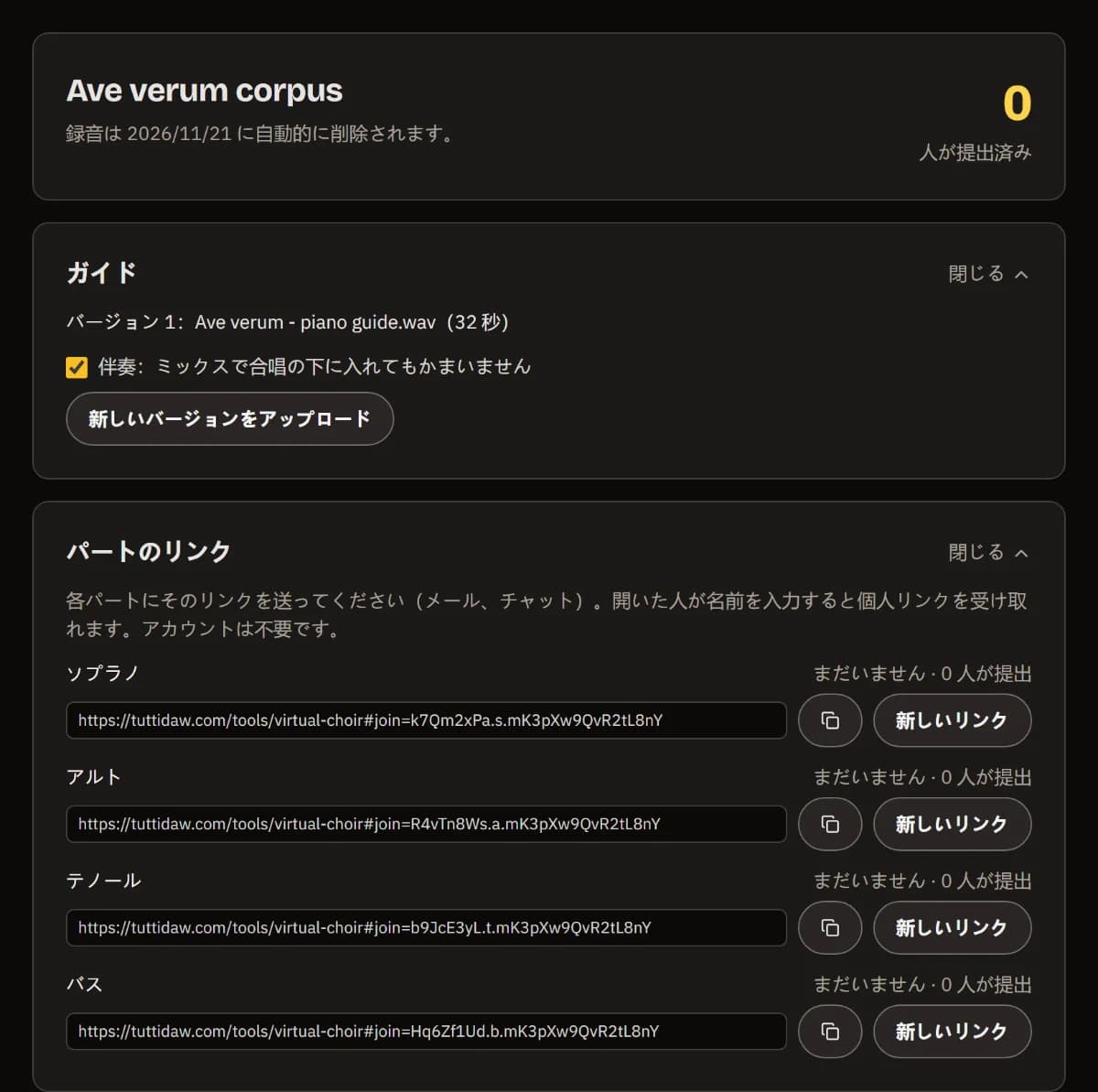Click the アルト status まだいません · 0 人が提出

pyautogui.click(x=922, y=777)
